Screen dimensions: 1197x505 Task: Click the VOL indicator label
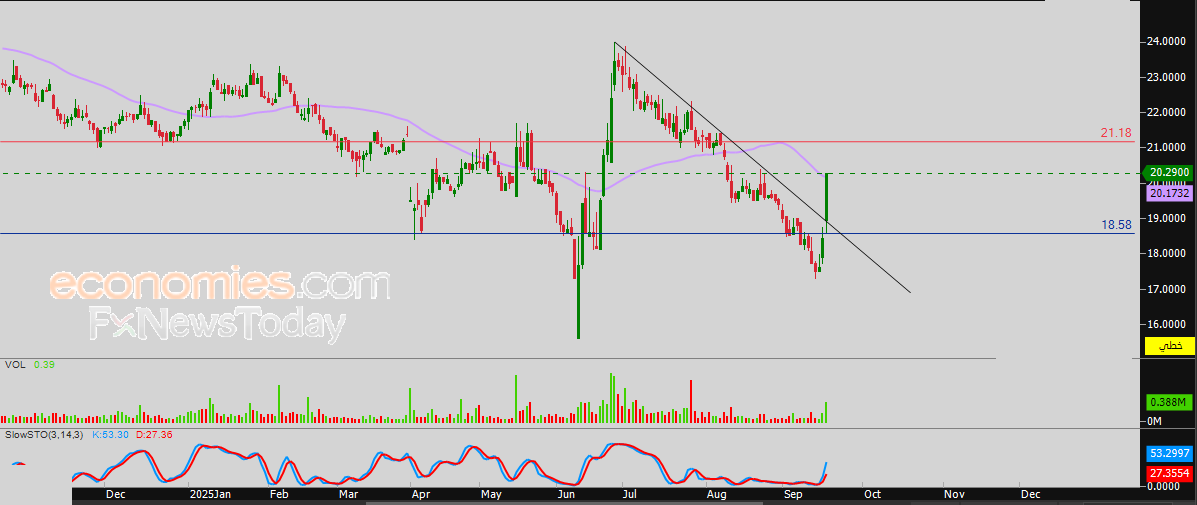coord(15,365)
